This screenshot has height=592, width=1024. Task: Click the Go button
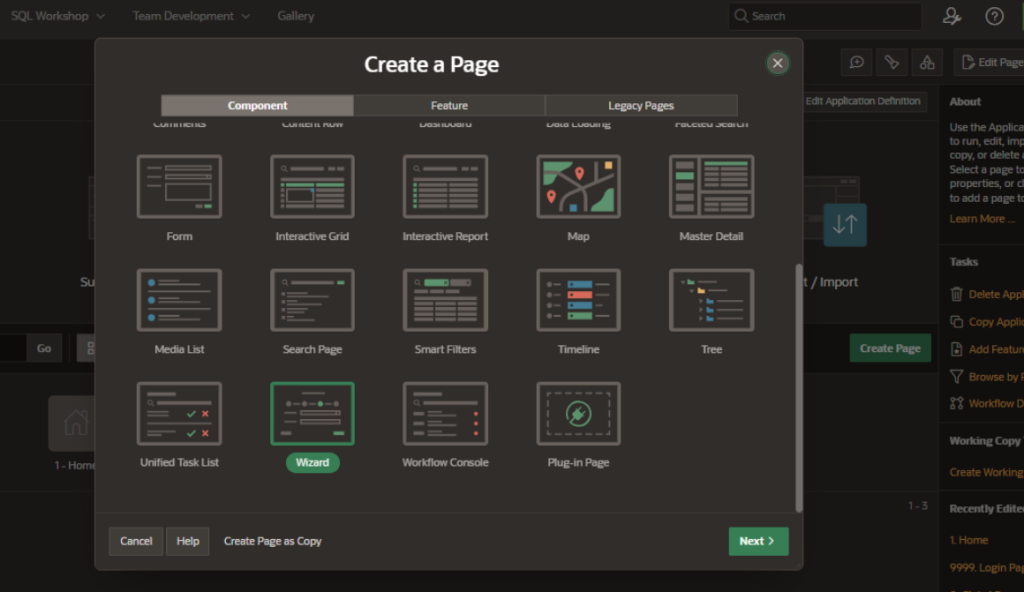(x=44, y=348)
